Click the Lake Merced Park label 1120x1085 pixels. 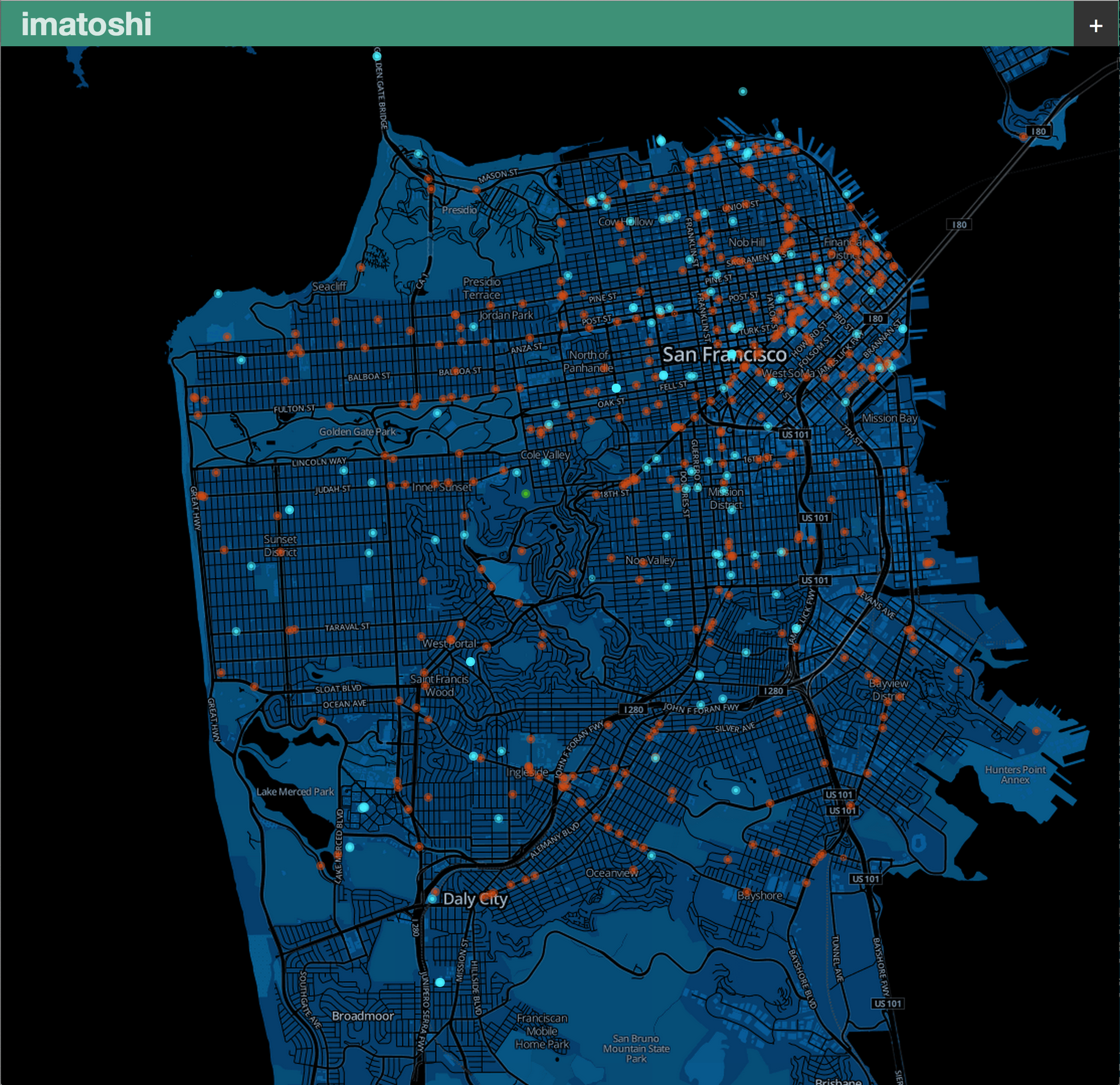click(295, 791)
